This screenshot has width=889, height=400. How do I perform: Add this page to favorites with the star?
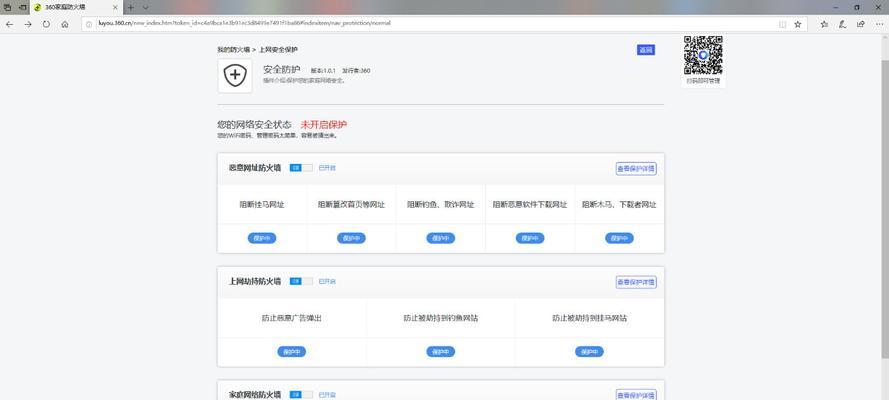(x=797, y=24)
